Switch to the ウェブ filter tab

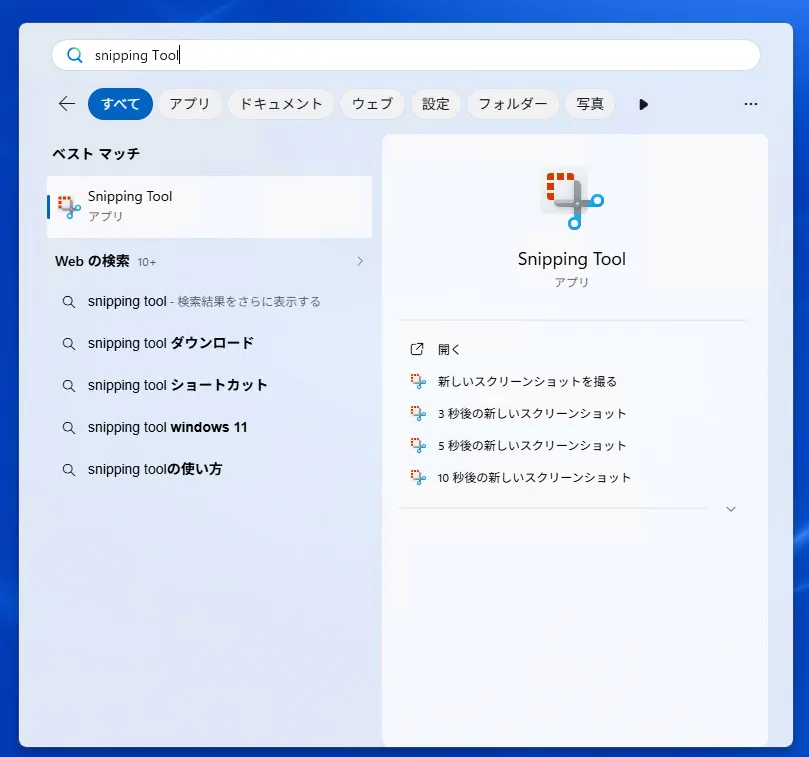click(372, 104)
